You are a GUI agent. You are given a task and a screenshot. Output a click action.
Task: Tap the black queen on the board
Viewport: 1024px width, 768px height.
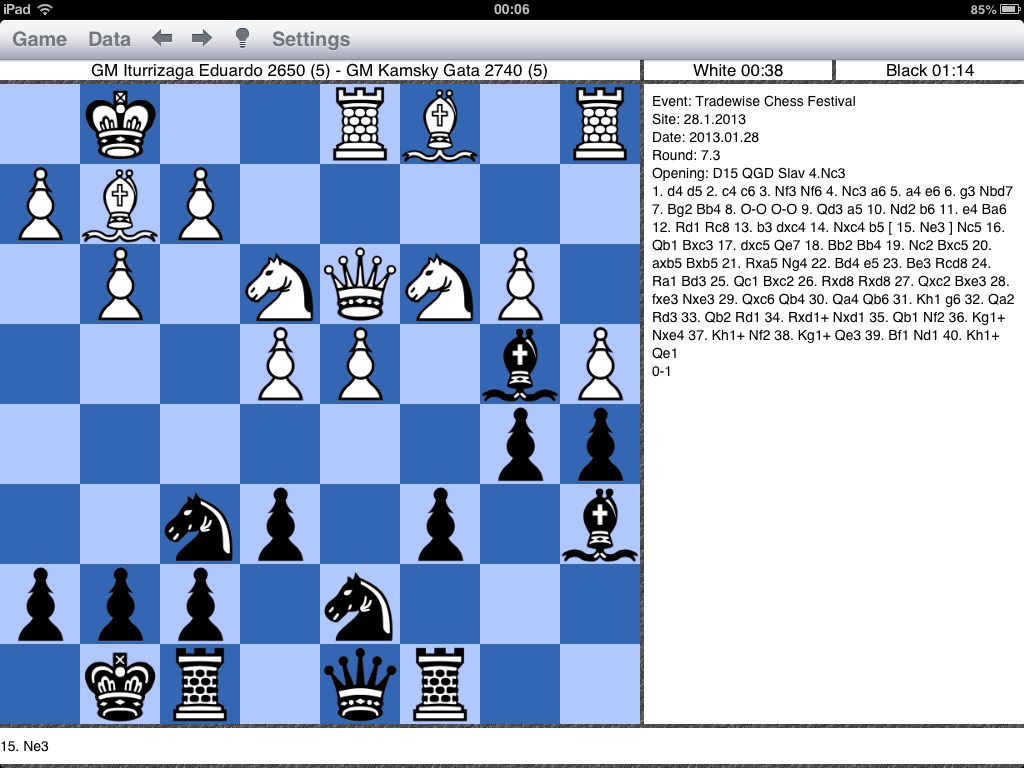click(360, 684)
